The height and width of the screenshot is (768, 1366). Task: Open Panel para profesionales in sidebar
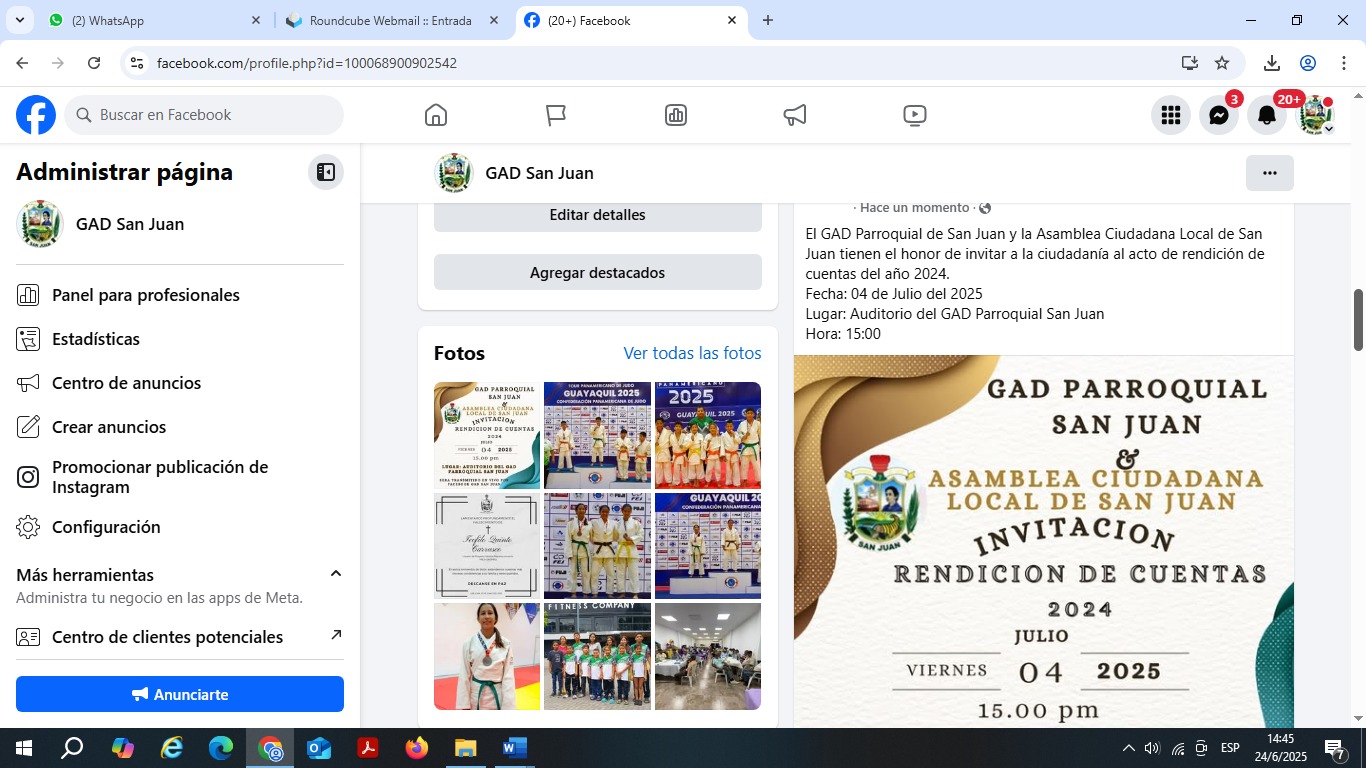(x=146, y=295)
